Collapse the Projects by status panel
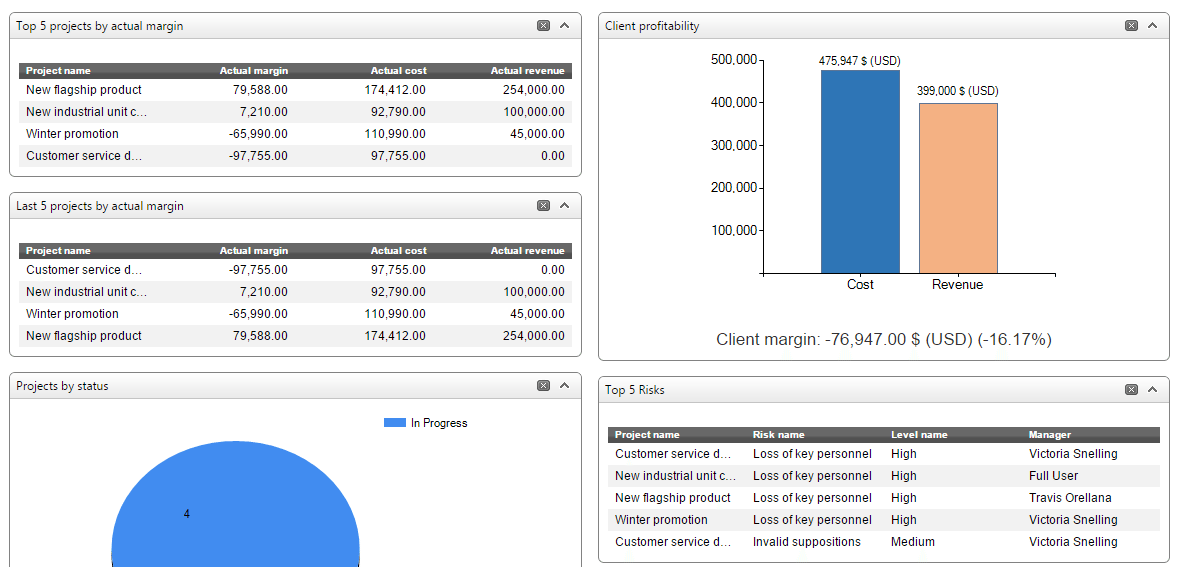Screen dimensions: 1184x567 [564, 385]
